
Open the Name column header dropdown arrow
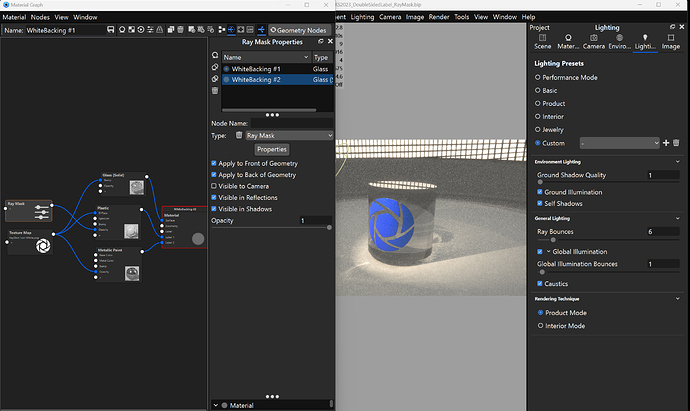(x=306, y=57)
